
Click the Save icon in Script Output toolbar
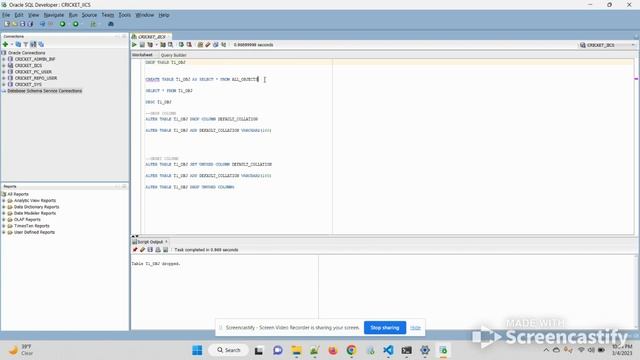150,250
